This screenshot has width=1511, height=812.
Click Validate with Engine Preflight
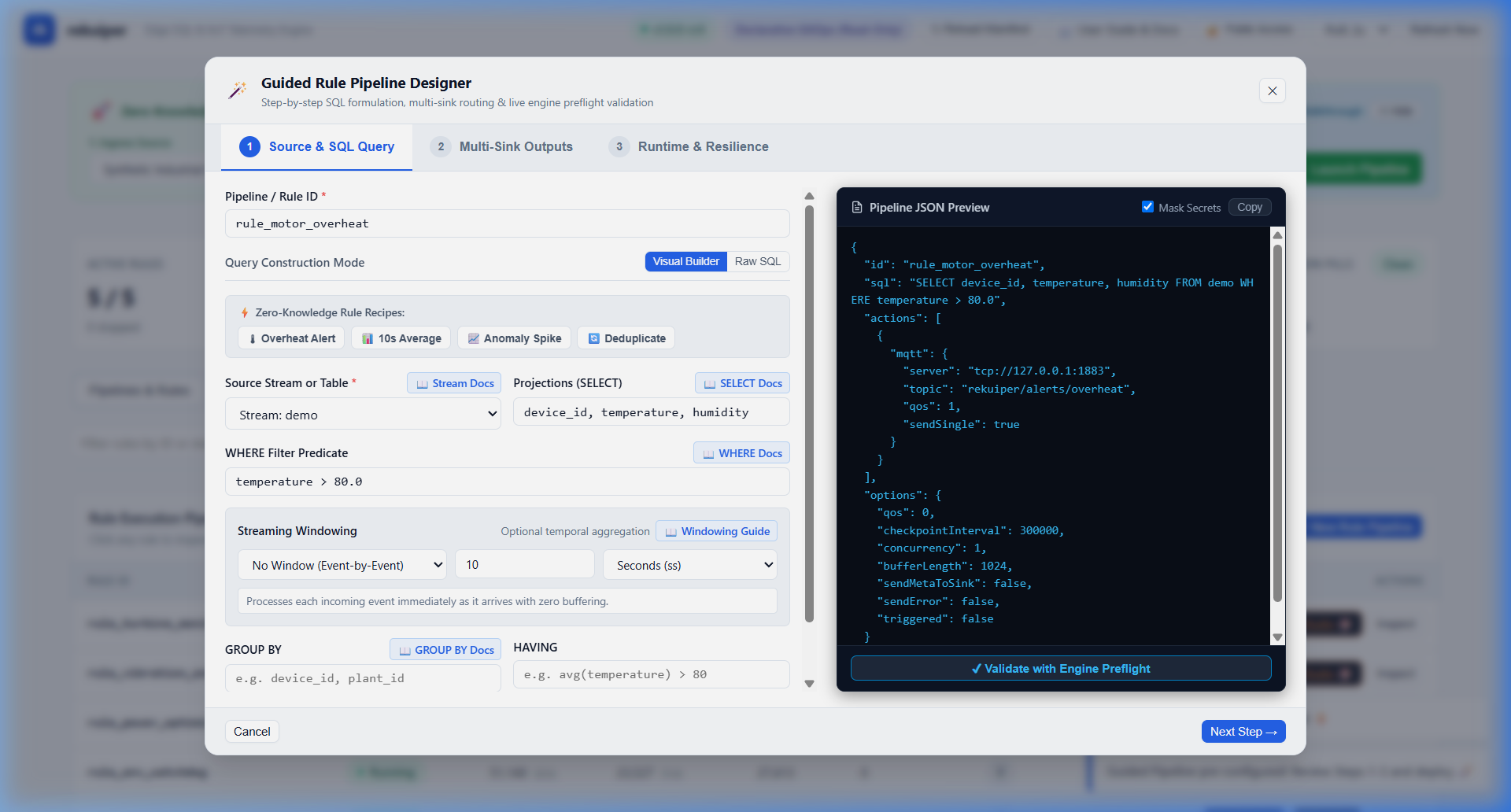point(1061,668)
